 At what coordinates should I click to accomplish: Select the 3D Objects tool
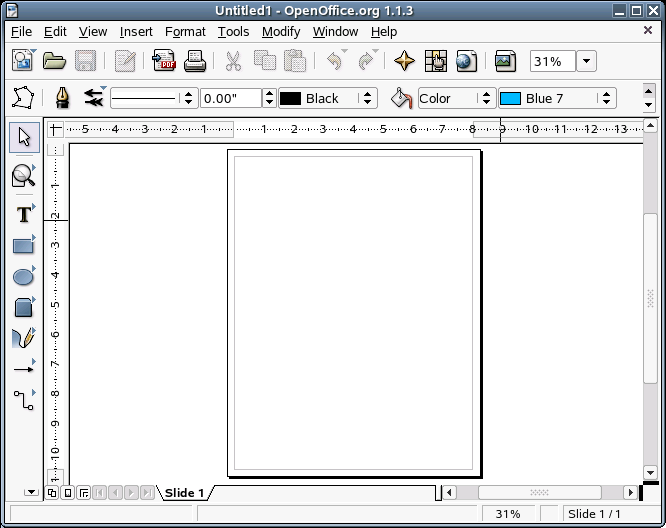coord(23,307)
